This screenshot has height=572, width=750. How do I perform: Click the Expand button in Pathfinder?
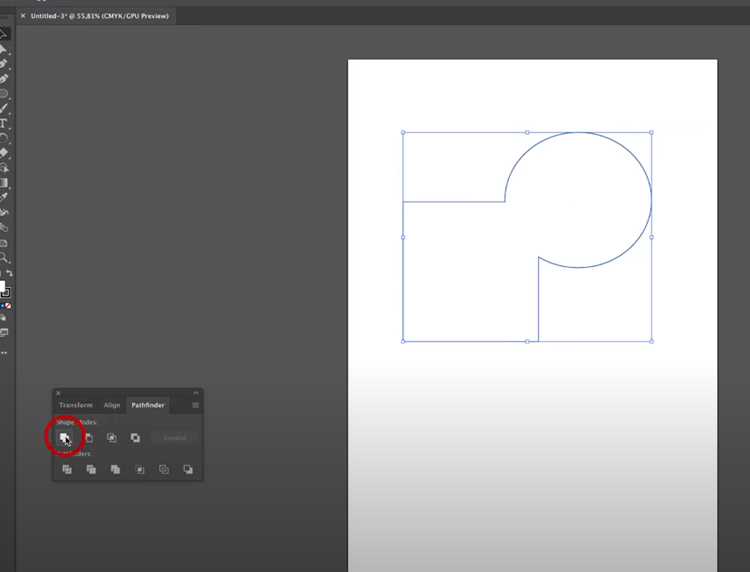pos(174,438)
